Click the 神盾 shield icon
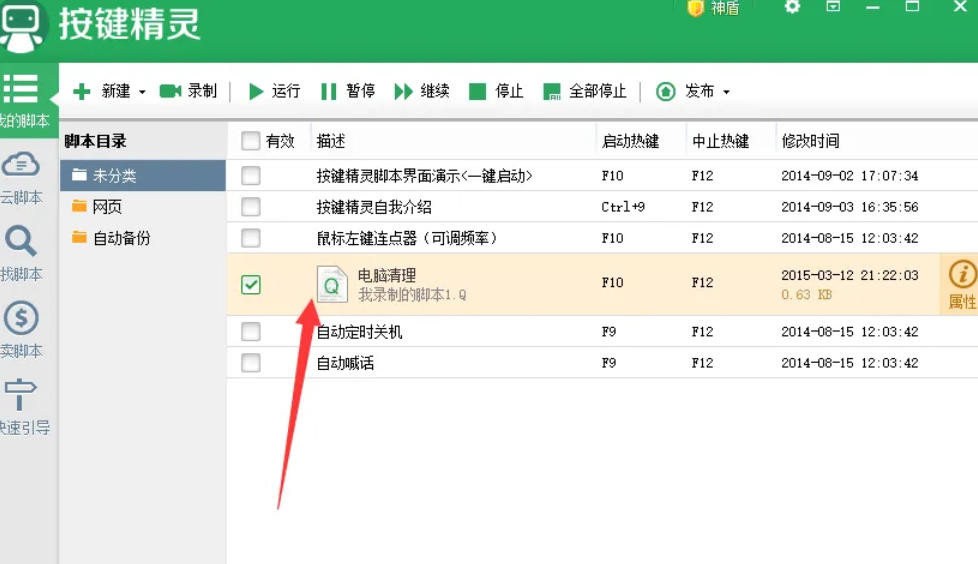This screenshot has width=978, height=564. coord(696,8)
